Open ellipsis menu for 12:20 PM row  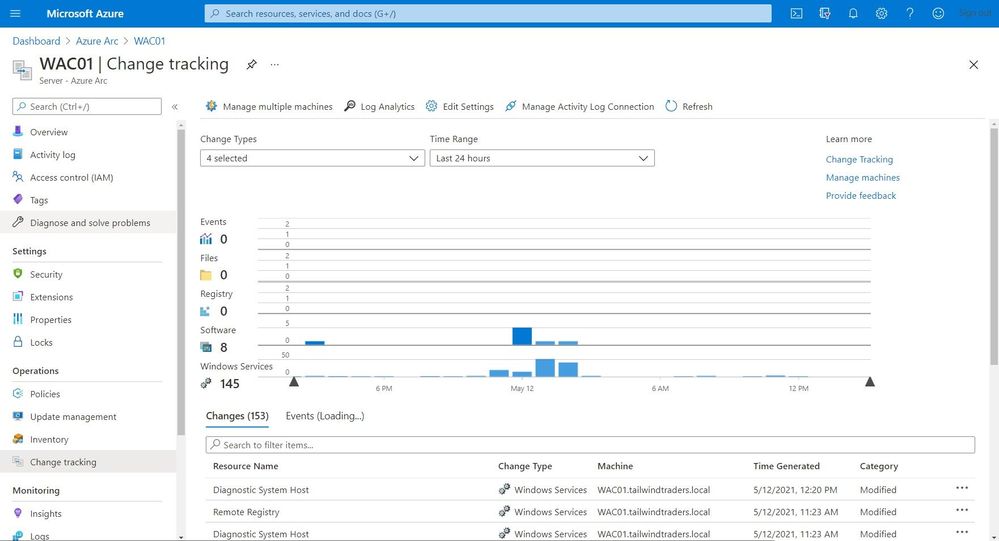click(962, 488)
